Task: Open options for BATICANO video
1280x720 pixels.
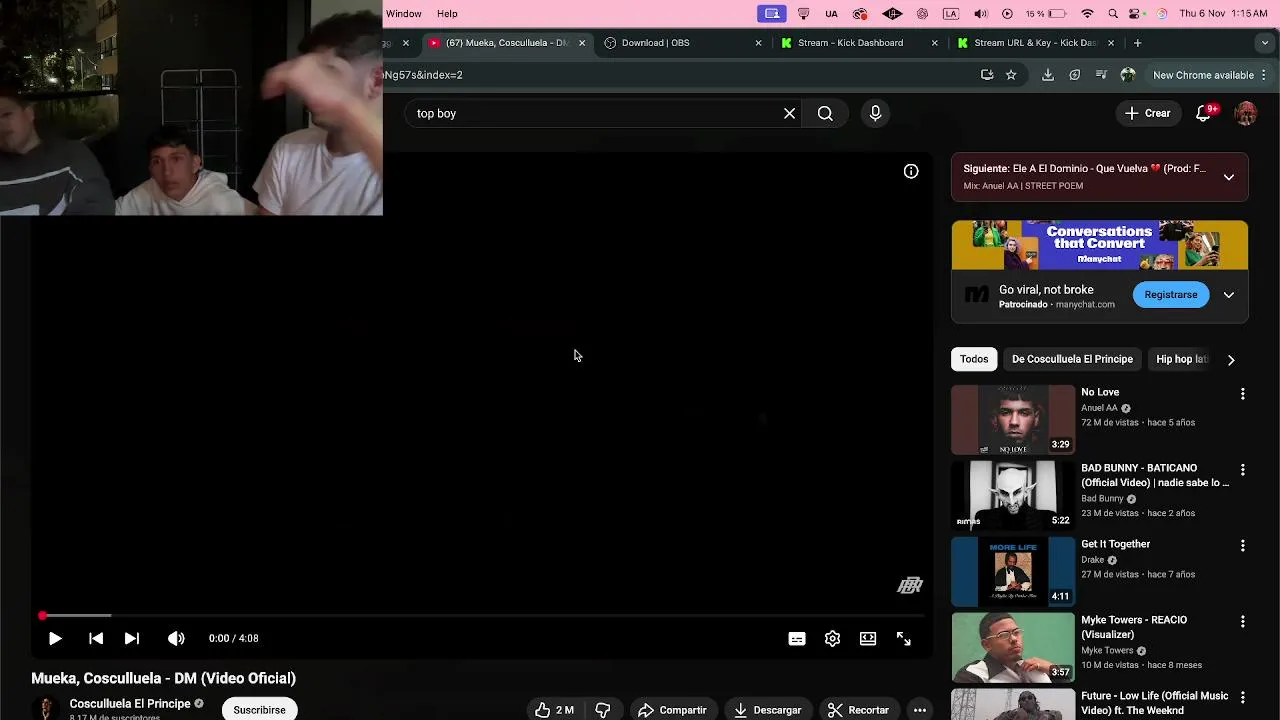Action: (x=1243, y=470)
